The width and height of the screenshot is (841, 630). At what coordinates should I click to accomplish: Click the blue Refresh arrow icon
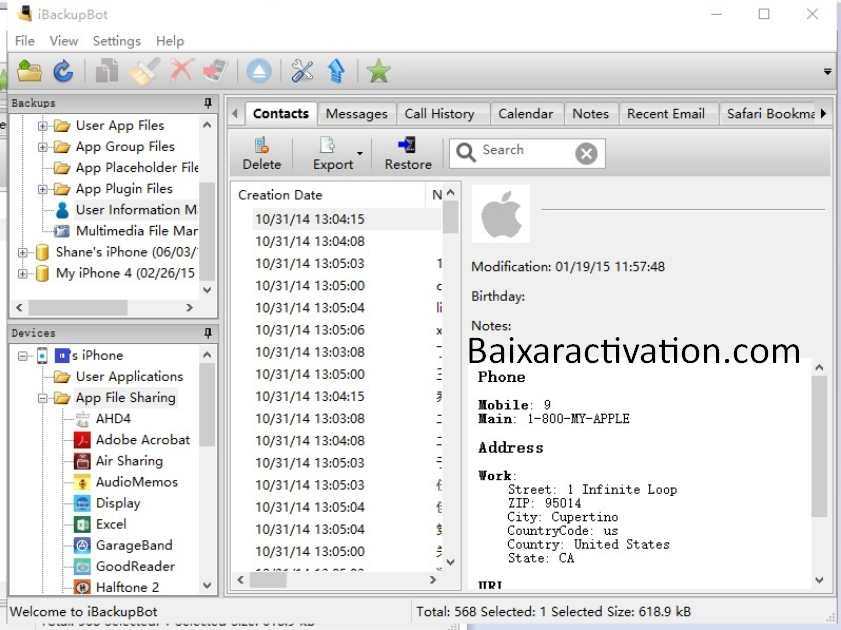[63, 71]
